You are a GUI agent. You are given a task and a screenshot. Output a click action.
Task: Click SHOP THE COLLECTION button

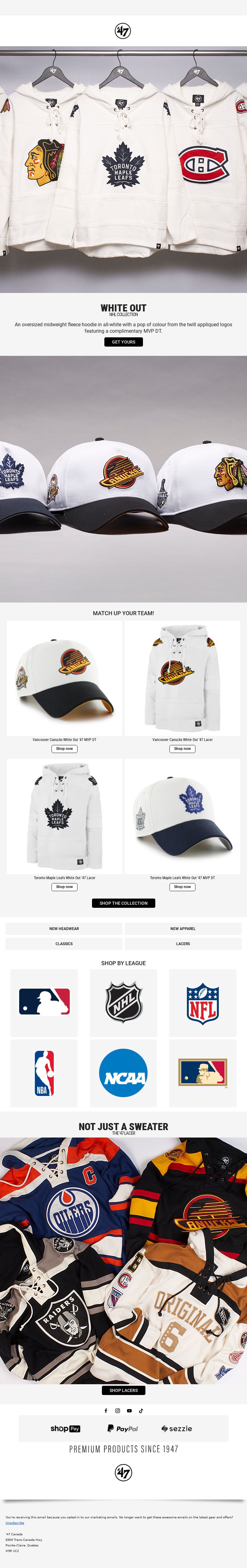(x=123, y=903)
